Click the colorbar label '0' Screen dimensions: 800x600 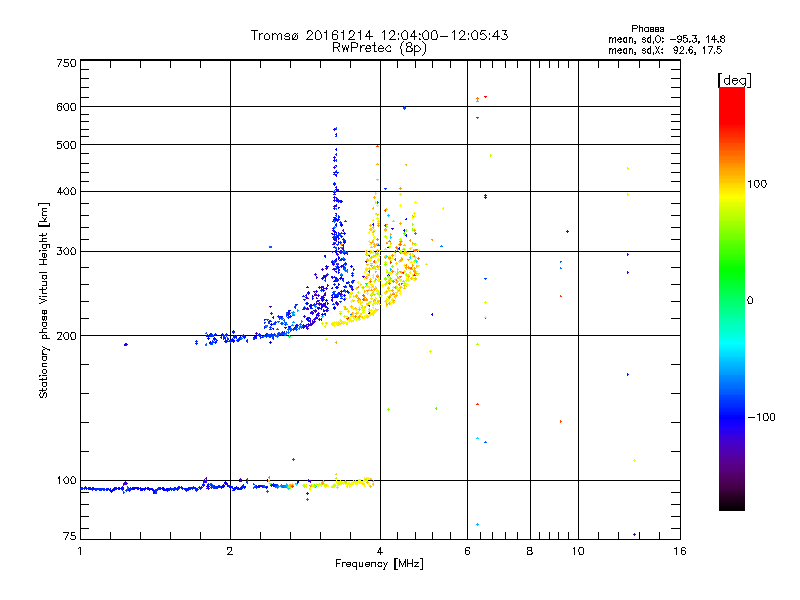(x=750, y=301)
